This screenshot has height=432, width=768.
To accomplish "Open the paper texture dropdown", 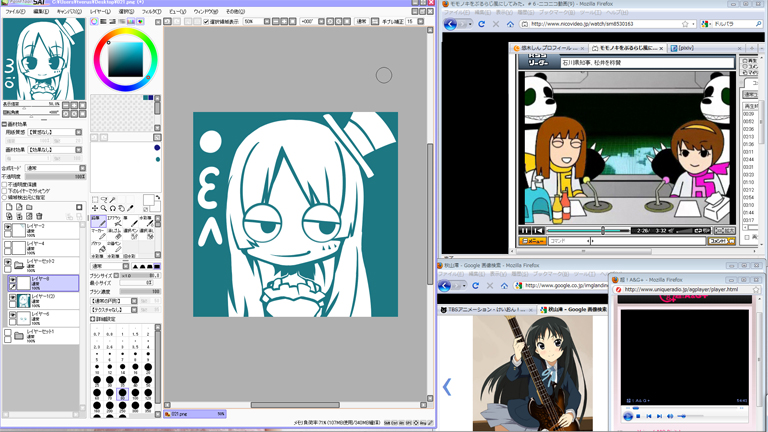I will coord(78,132).
